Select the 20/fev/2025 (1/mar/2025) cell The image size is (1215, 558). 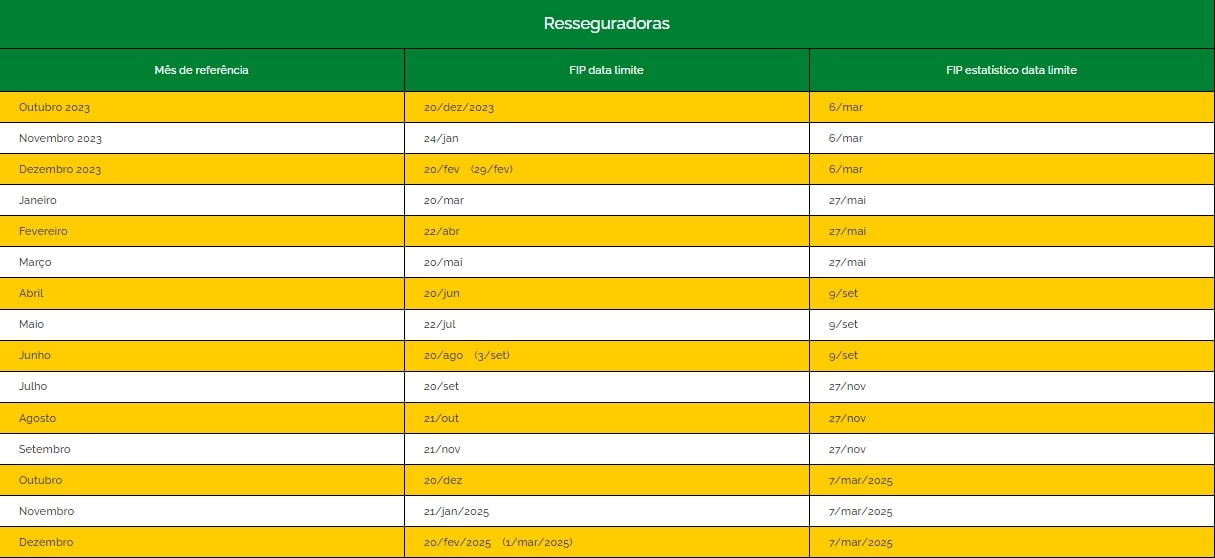pyautogui.click(x=607, y=542)
